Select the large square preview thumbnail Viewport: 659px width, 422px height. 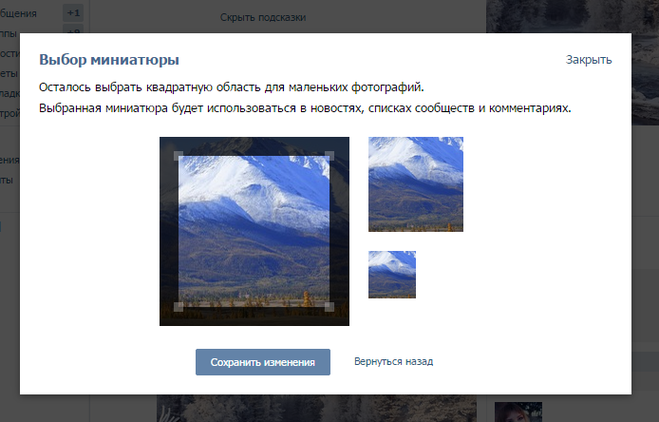coord(415,184)
